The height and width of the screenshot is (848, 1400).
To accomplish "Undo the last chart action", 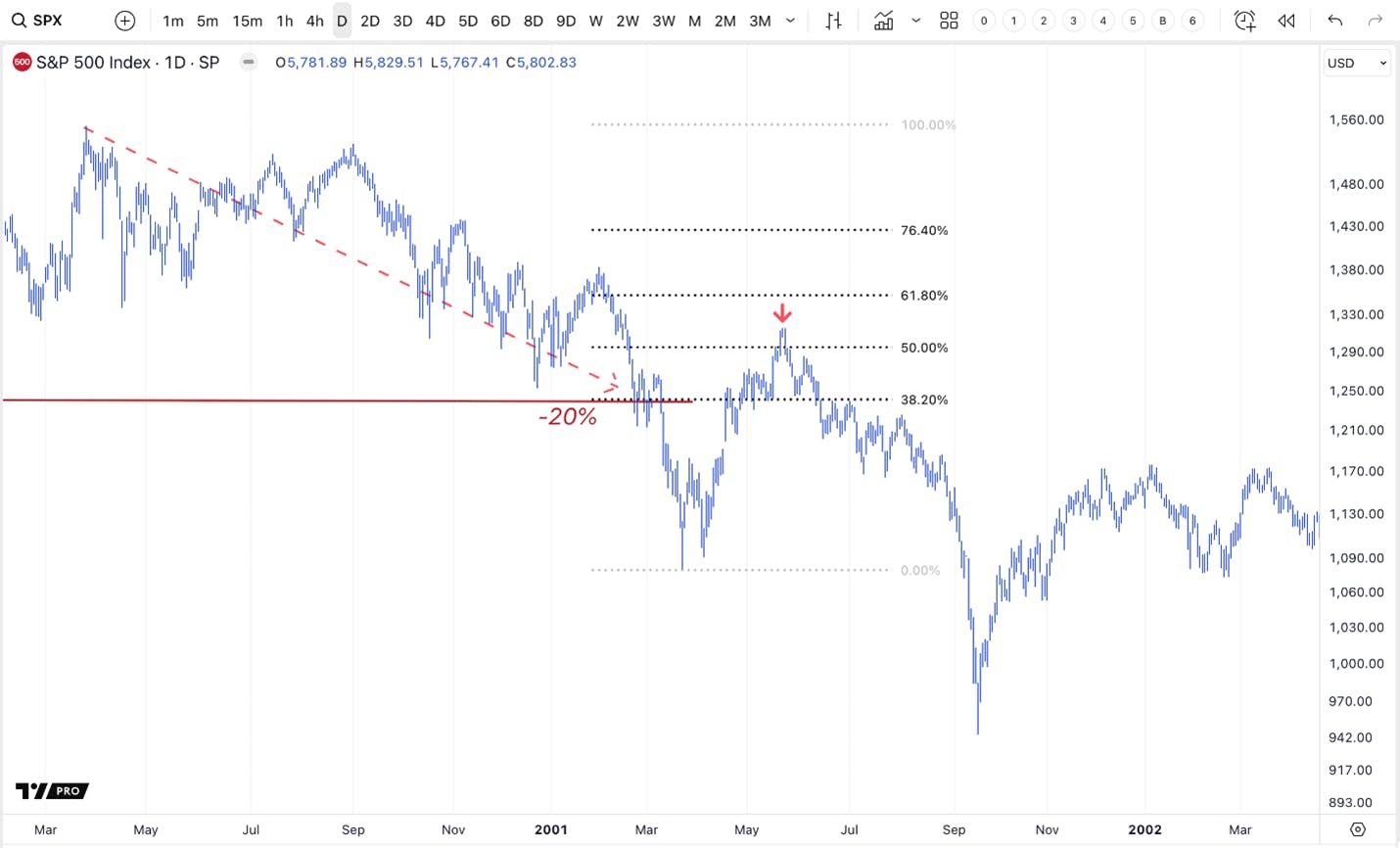I will 1335,21.
